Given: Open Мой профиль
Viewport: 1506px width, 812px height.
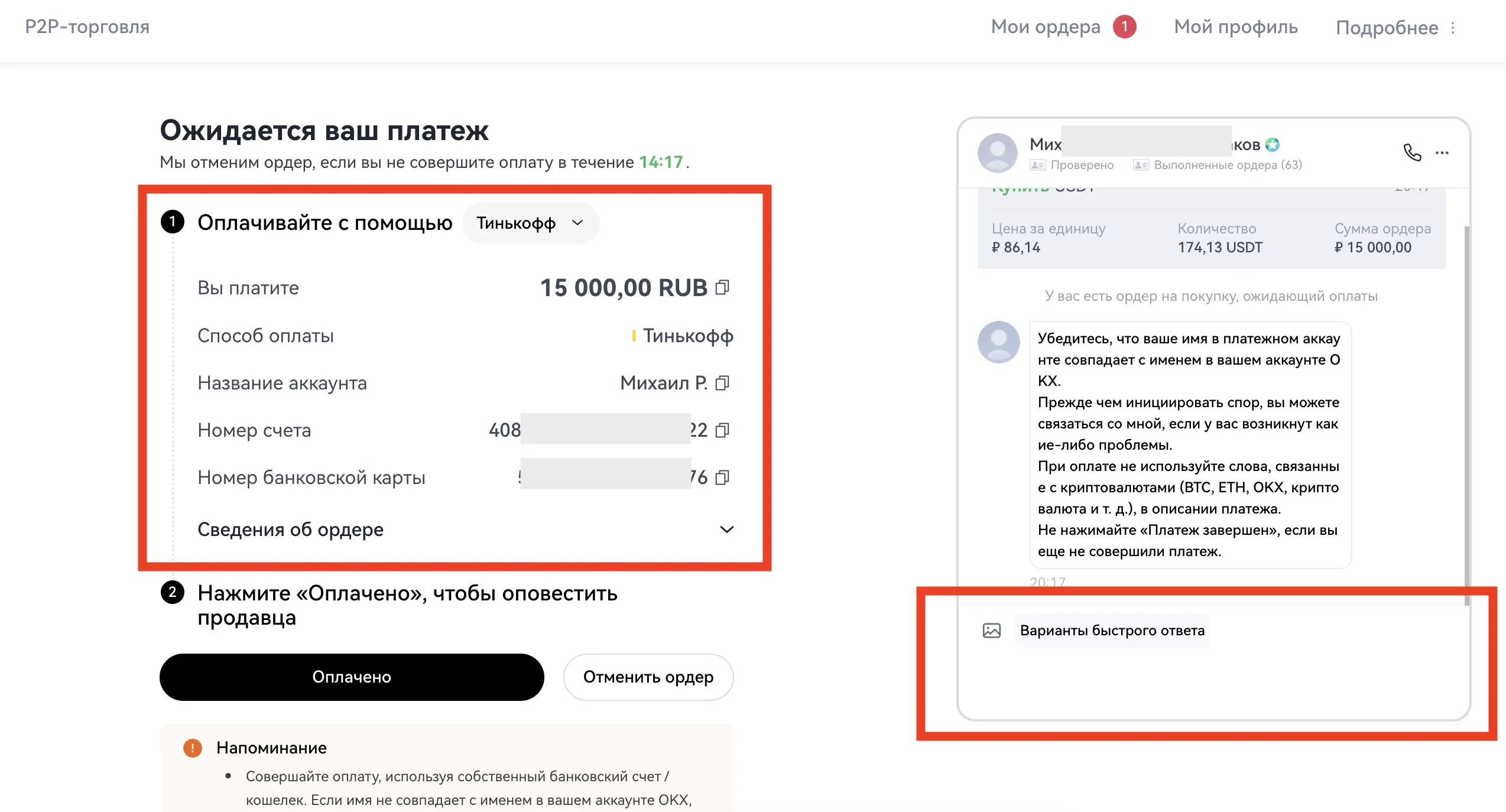Looking at the screenshot, I should coord(1235,27).
